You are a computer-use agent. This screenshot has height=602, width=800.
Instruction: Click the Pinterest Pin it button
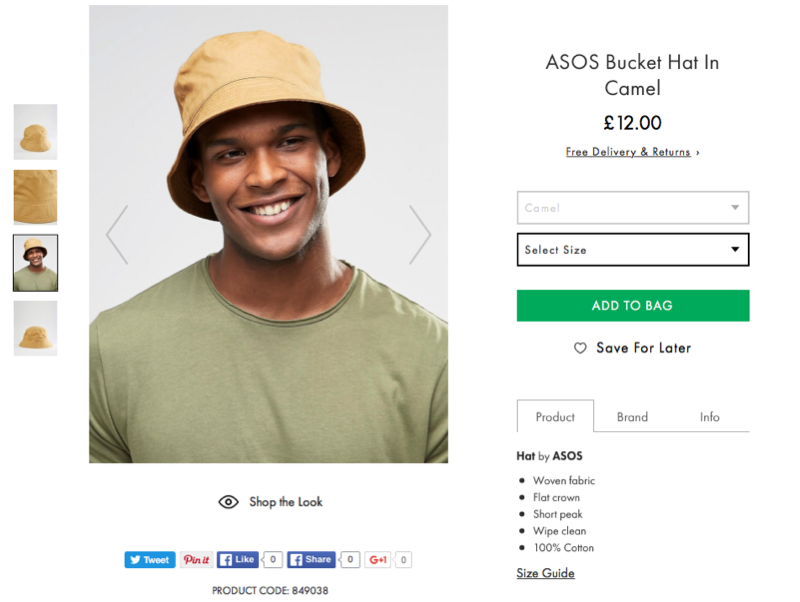[197, 560]
